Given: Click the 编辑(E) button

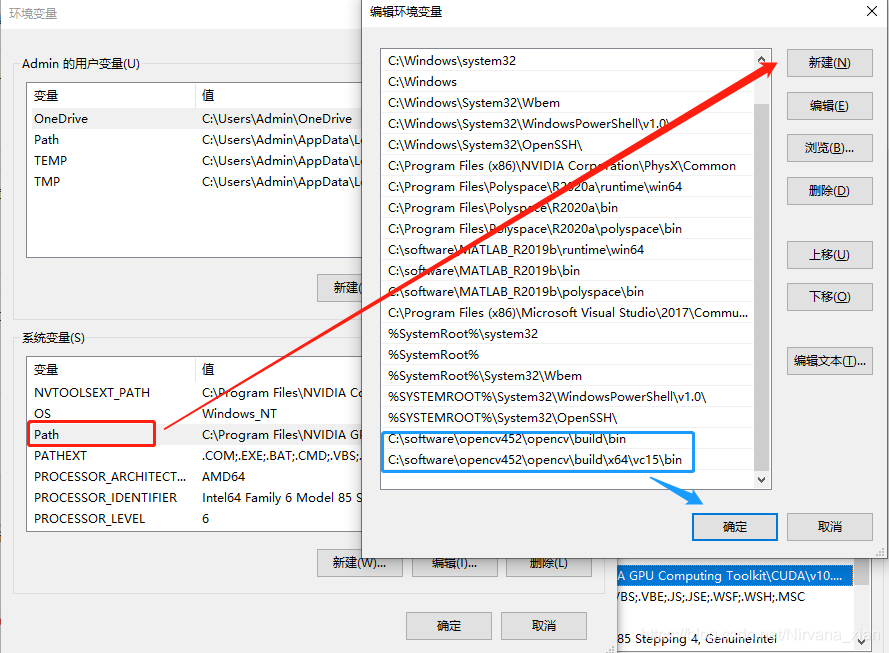Looking at the screenshot, I should point(829,106).
